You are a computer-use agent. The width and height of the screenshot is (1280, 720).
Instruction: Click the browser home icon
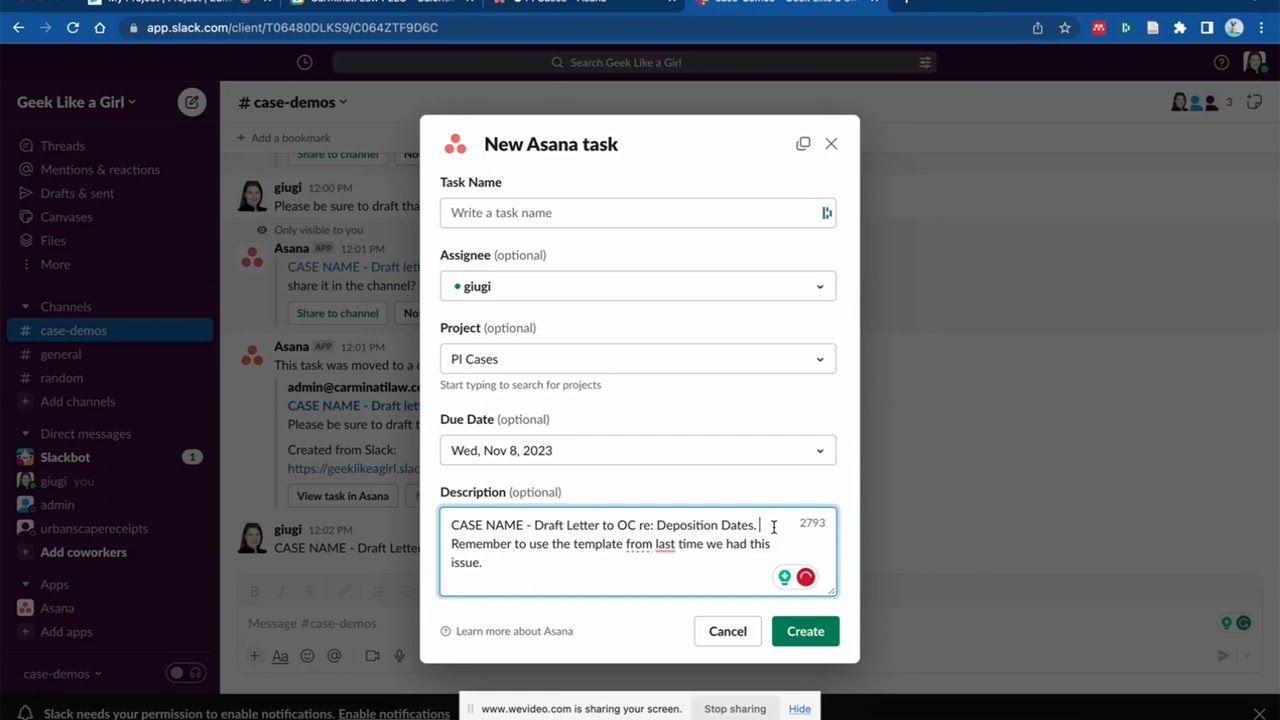100,28
